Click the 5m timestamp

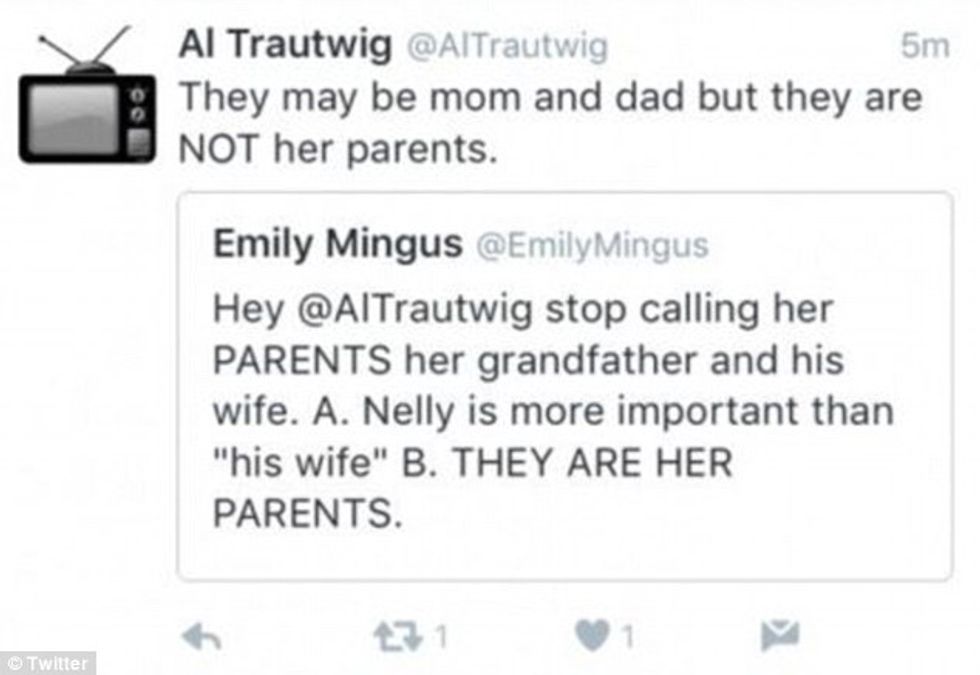923,47
